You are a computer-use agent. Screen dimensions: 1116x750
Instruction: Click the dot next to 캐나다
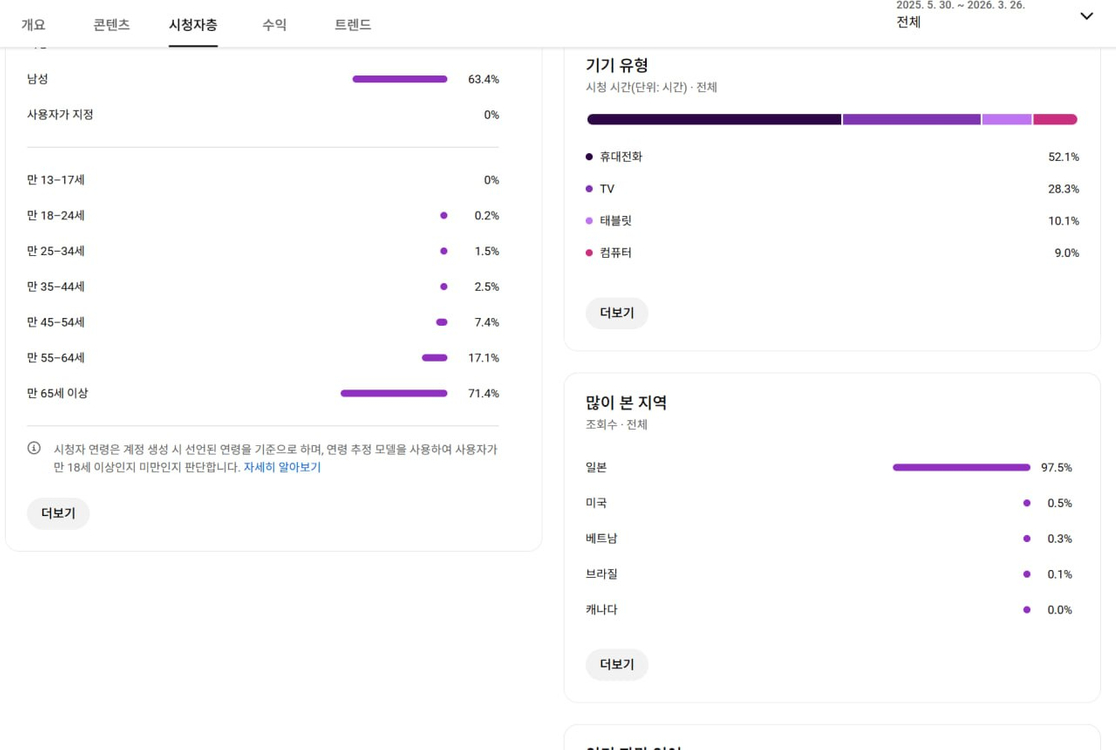1026,609
